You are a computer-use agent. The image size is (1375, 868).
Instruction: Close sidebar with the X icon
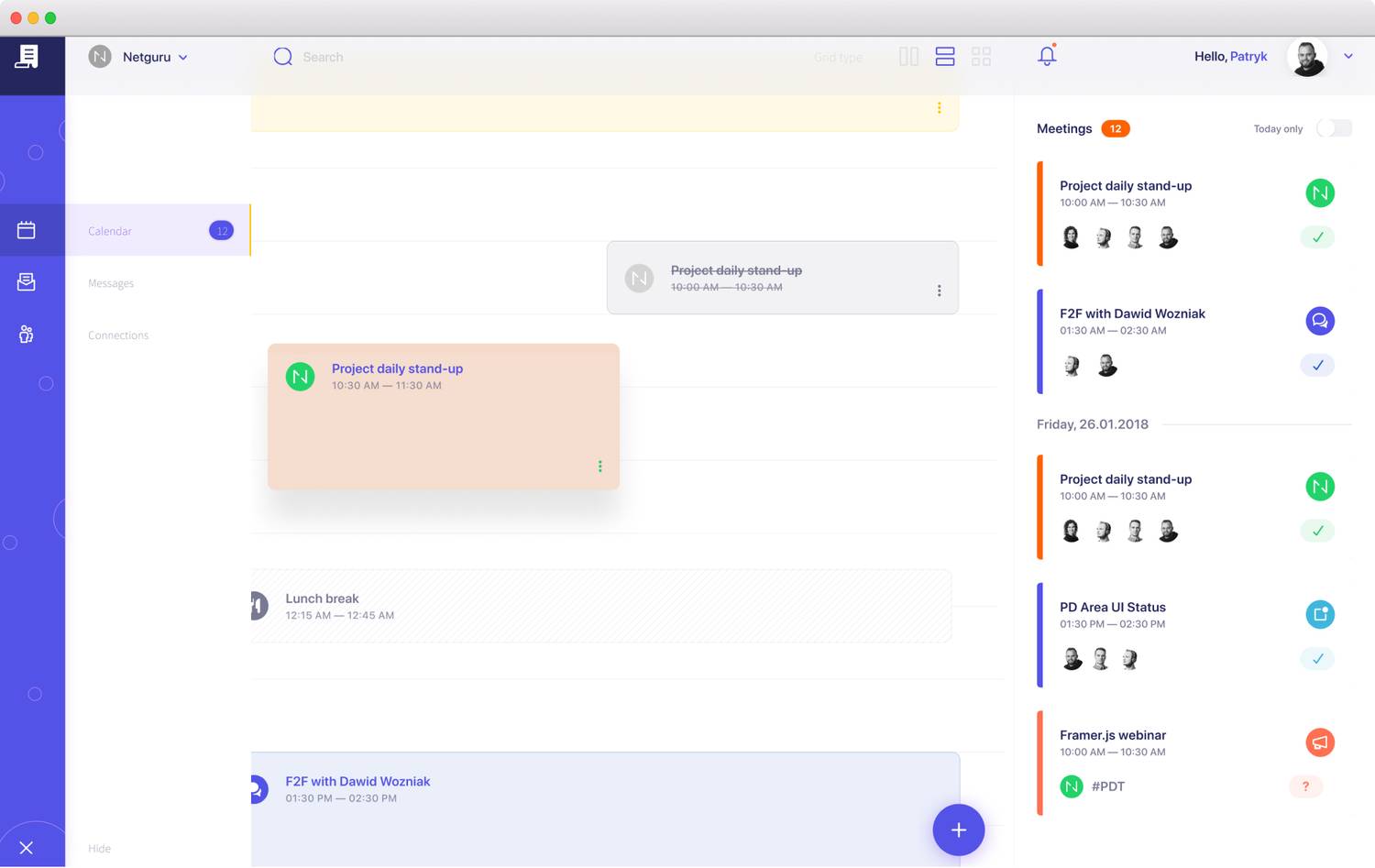coord(27,848)
